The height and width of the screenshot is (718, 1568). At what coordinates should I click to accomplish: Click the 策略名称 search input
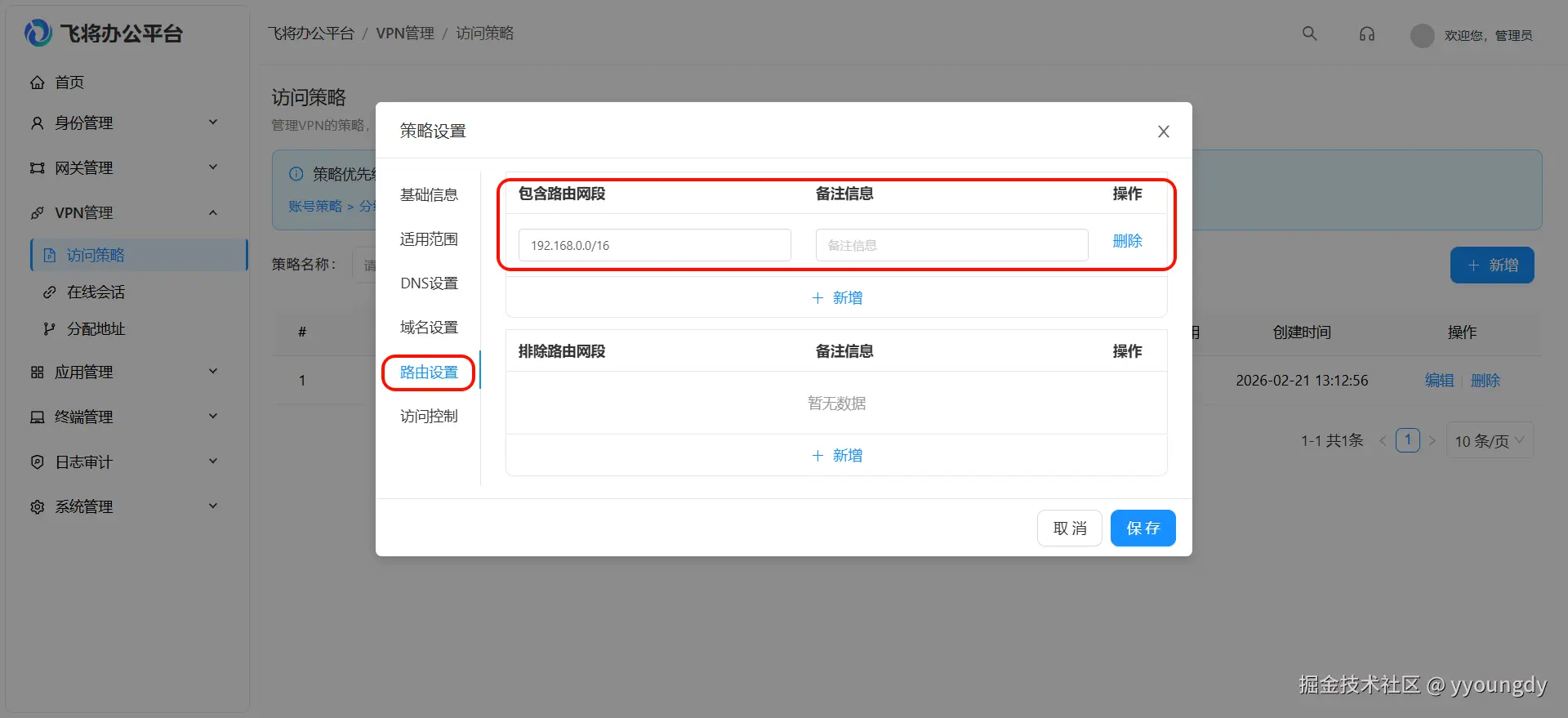coord(364,265)
